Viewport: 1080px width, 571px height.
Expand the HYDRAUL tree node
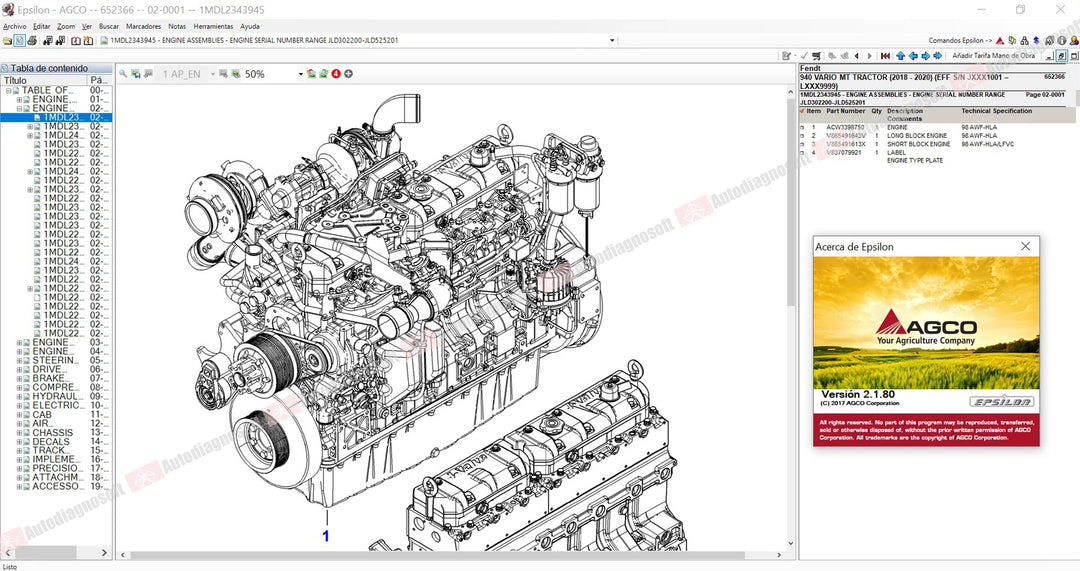(19, 396)
